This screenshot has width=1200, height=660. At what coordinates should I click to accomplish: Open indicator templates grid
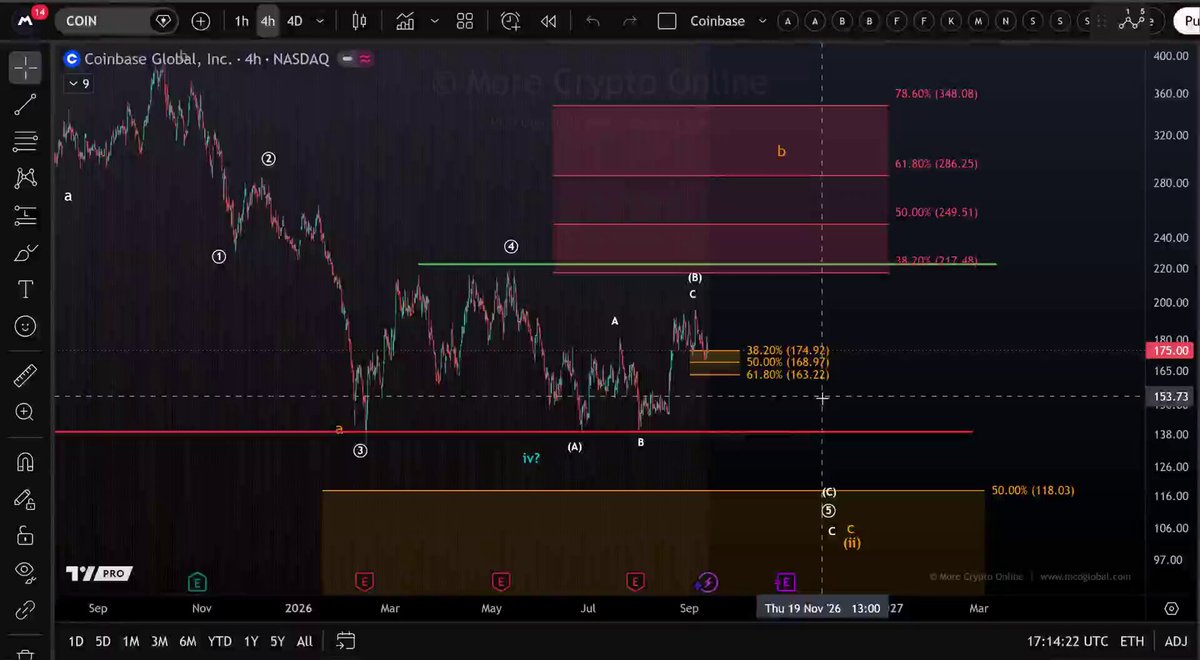coord(465,21)
